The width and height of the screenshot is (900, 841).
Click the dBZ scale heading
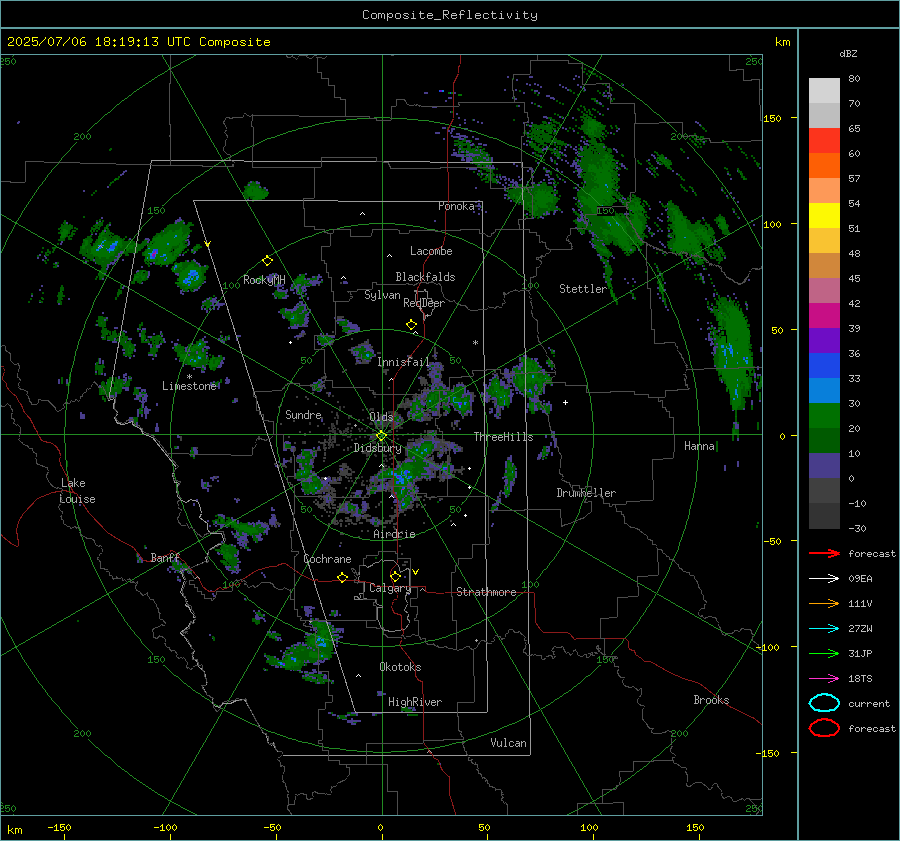[x=848, y=53]
